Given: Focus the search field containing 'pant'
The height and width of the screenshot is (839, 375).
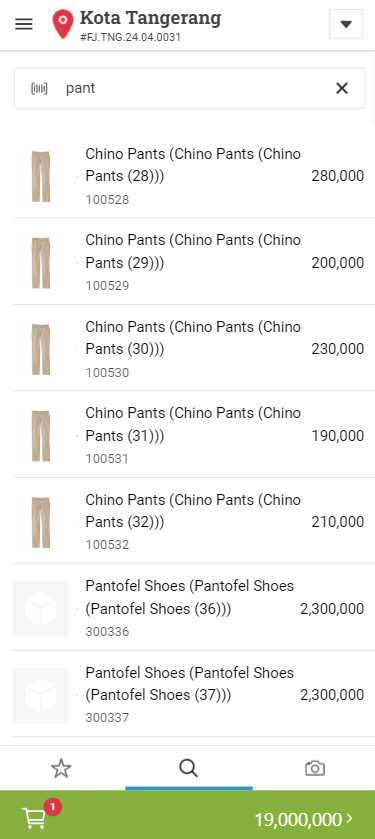Looking at the screenshot, I should point(189,88).
